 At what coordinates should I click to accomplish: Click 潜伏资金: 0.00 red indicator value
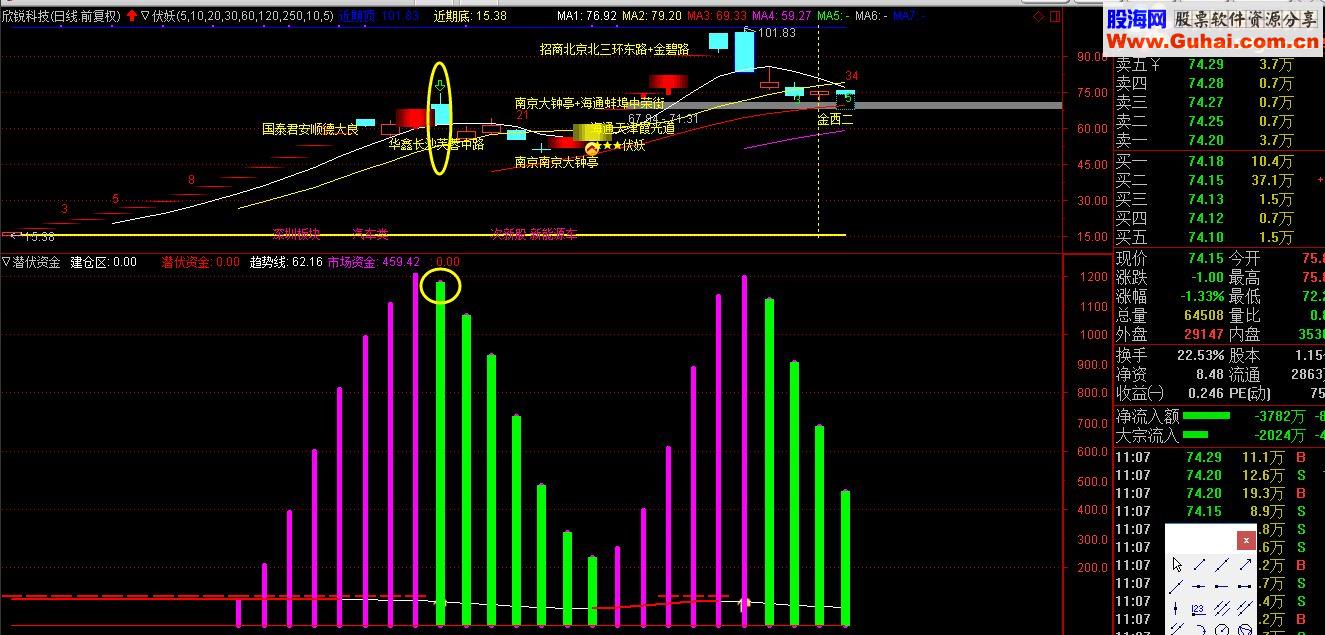(201, 262)
